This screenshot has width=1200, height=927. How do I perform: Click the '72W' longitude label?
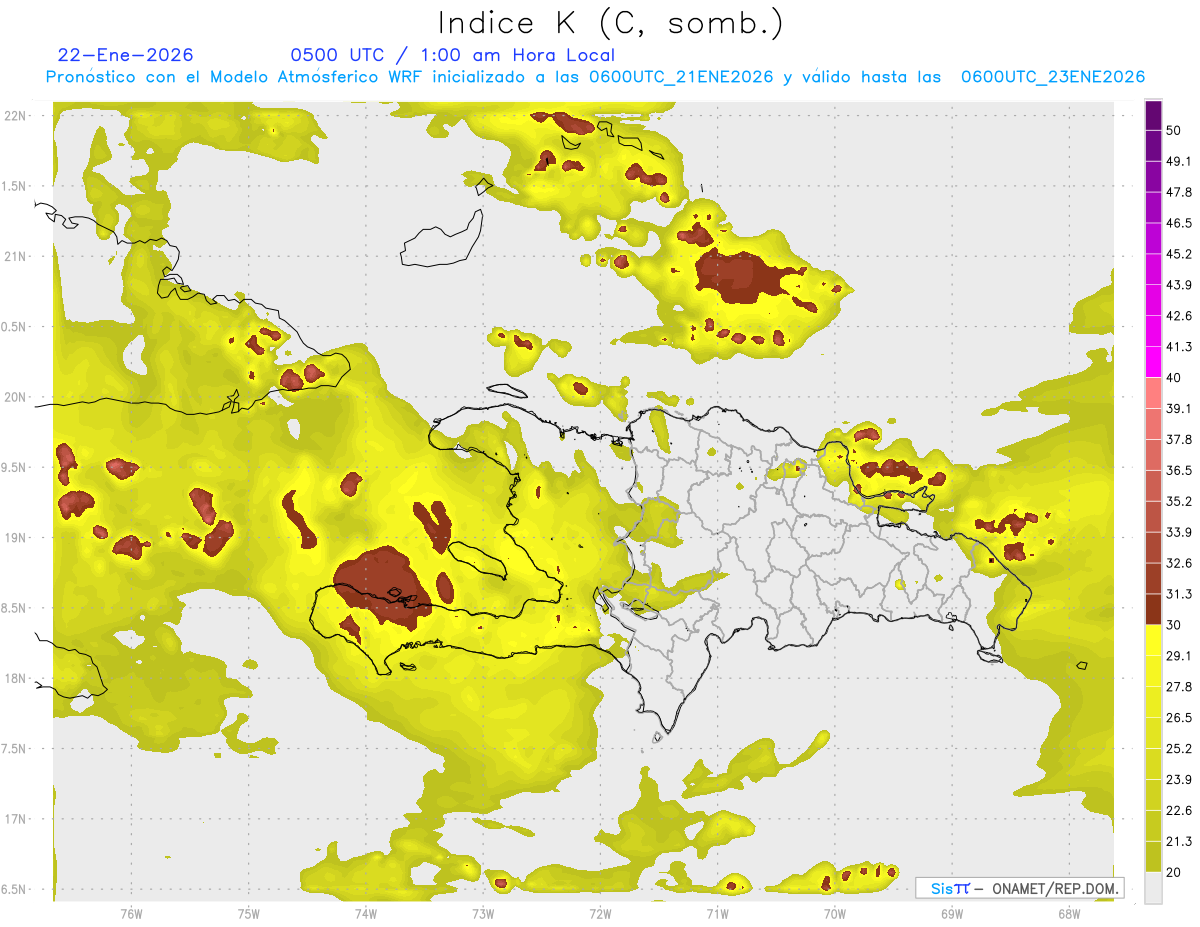click(x=600, y=913)
